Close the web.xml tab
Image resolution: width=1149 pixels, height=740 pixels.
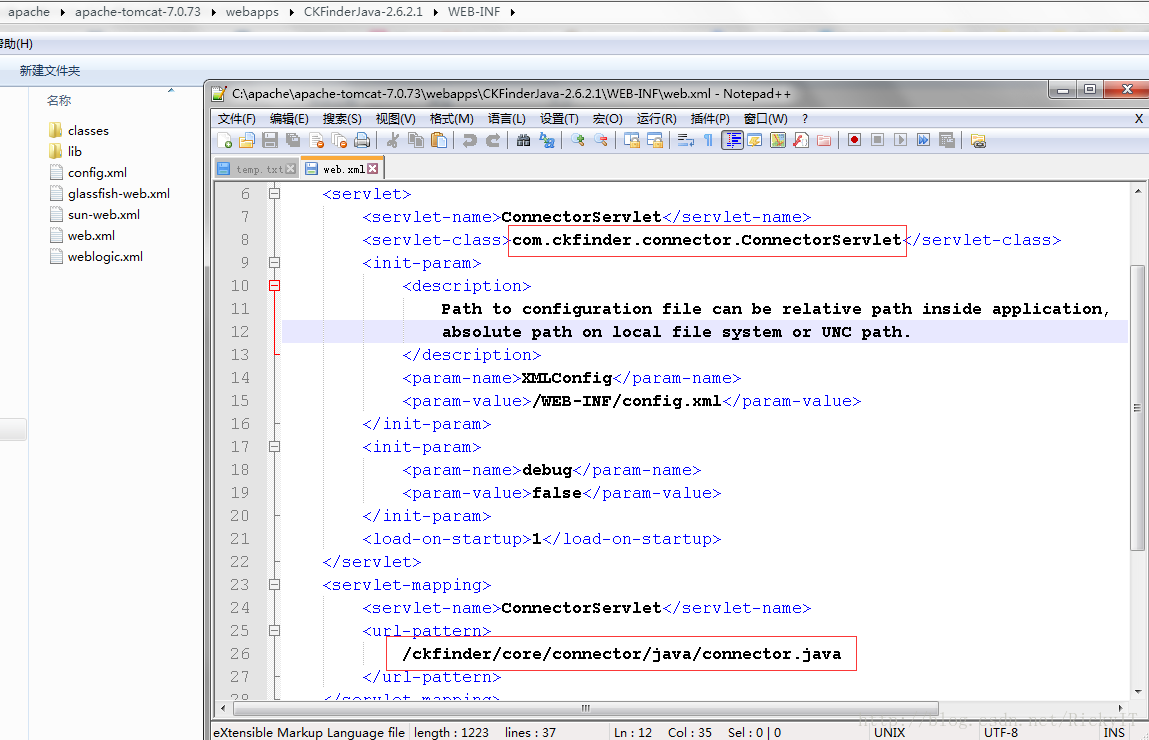point(373,169)
